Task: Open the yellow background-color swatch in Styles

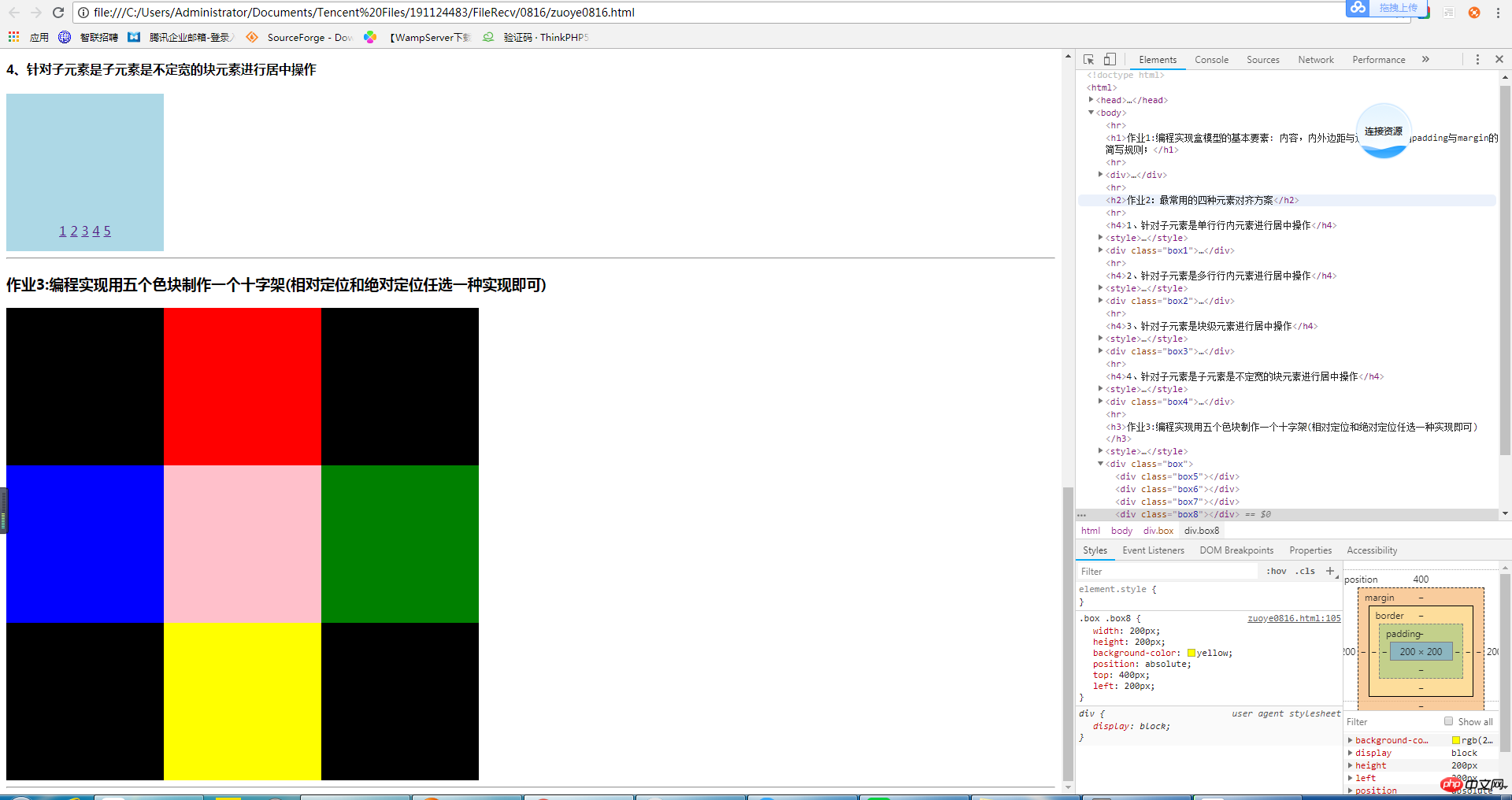Action: [1191, 653]
